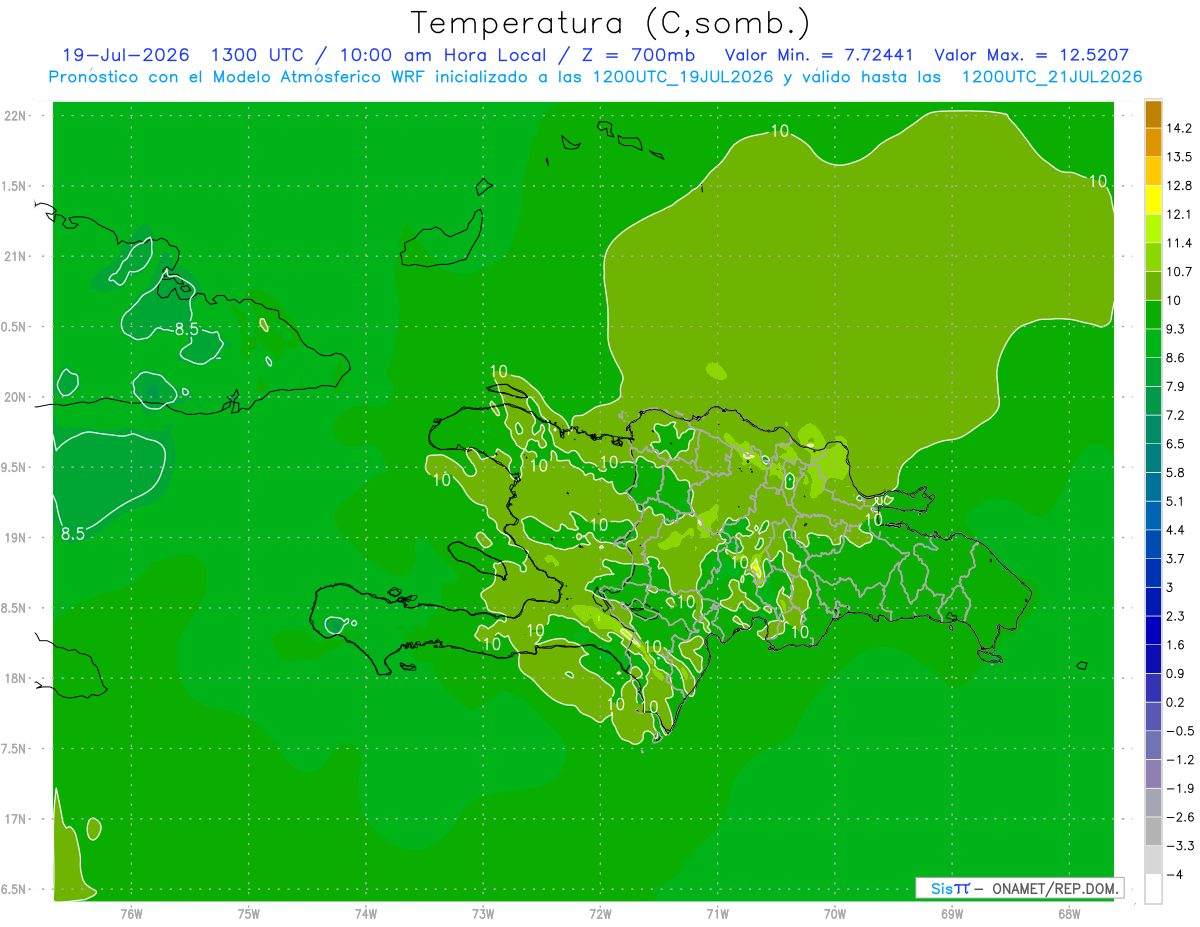1200x927 pixels.
Task: Click the 13.5 label on the color scale
Action: 1179,157
